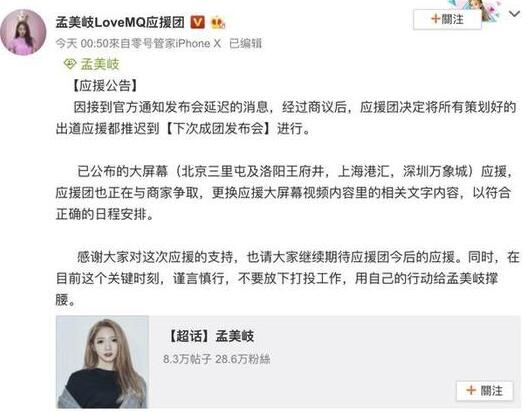Click the 【应援公告】 heading text
This screenshot has width=527, height=412.
click(105, 86)
